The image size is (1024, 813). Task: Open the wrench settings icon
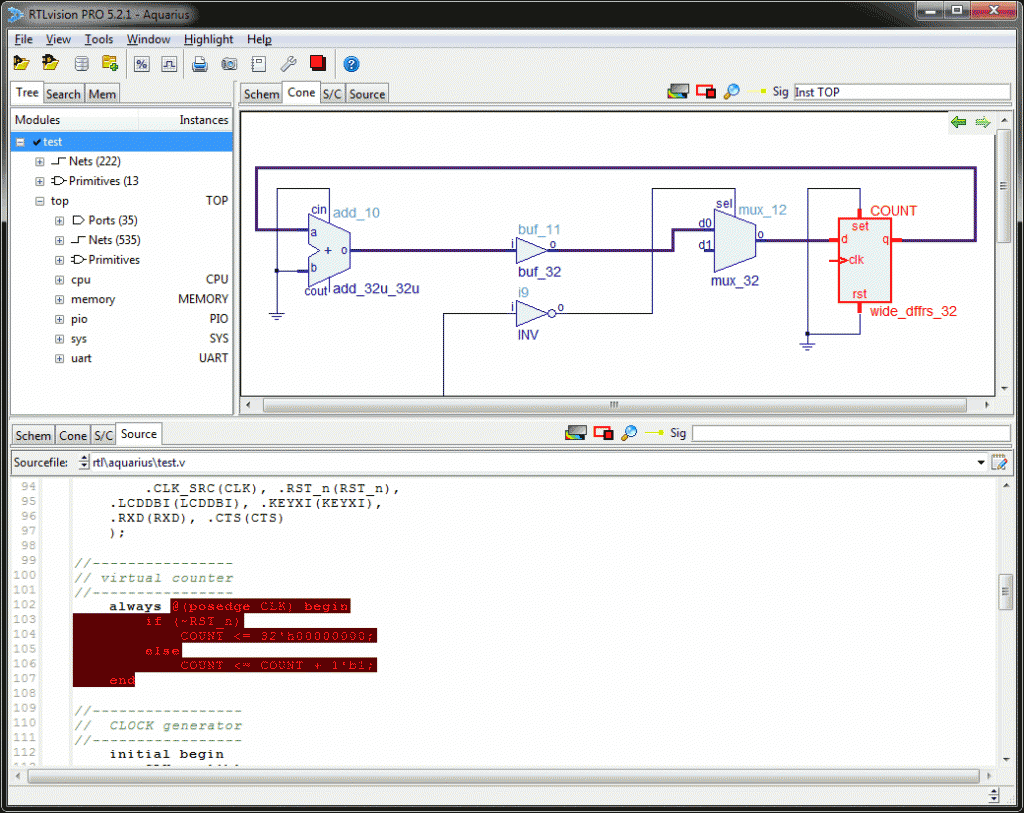point(287,63)
